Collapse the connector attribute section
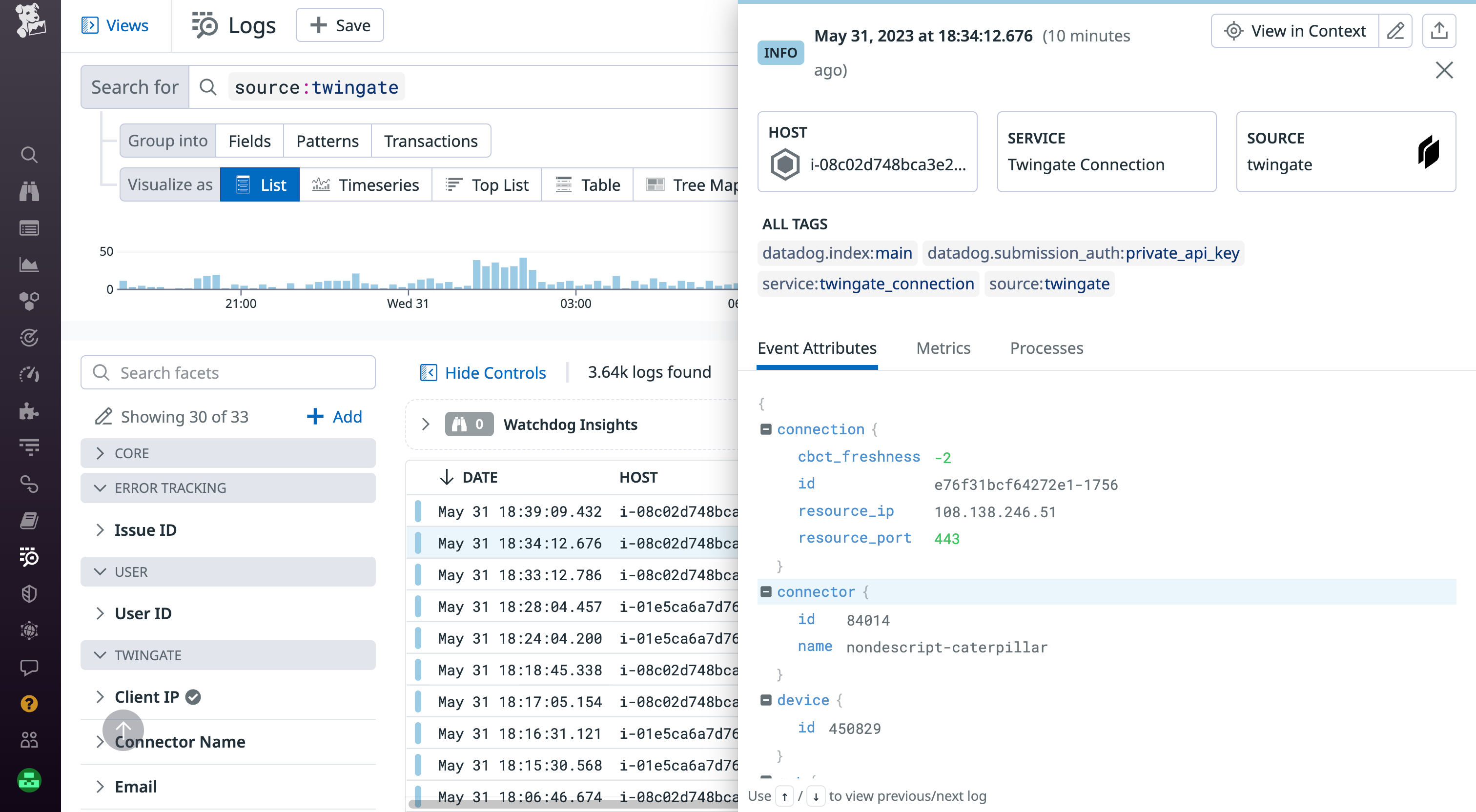 [767, 591]
